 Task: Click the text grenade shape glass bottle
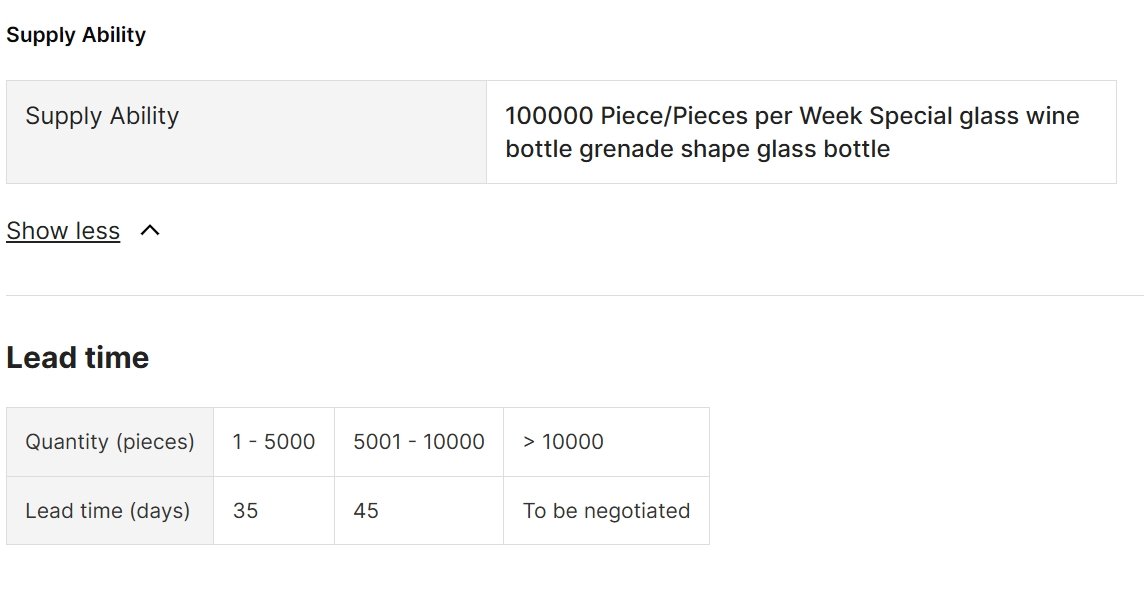(x=735, y=149)
